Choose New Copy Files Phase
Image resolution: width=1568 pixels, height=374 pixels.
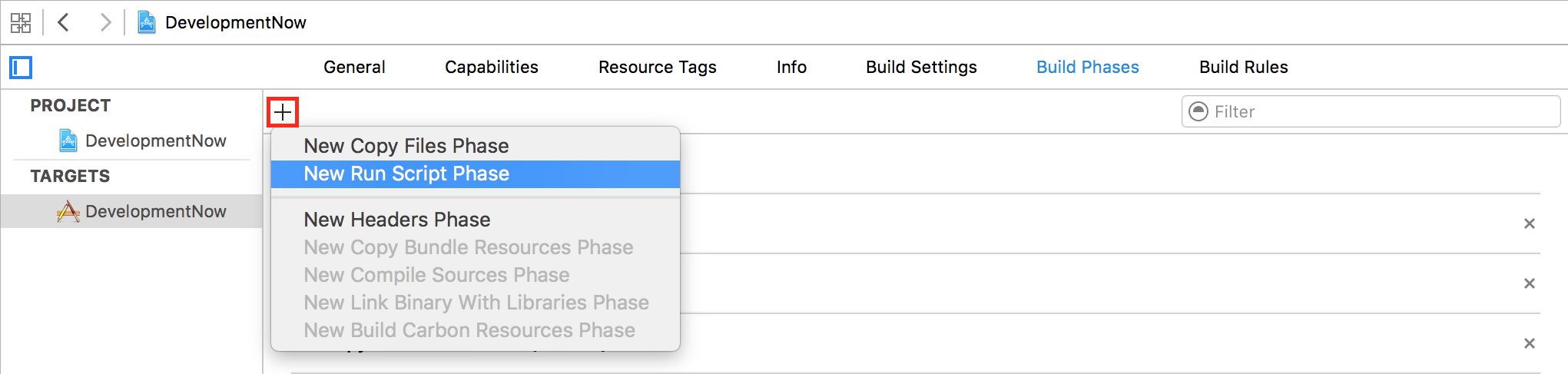406,146
